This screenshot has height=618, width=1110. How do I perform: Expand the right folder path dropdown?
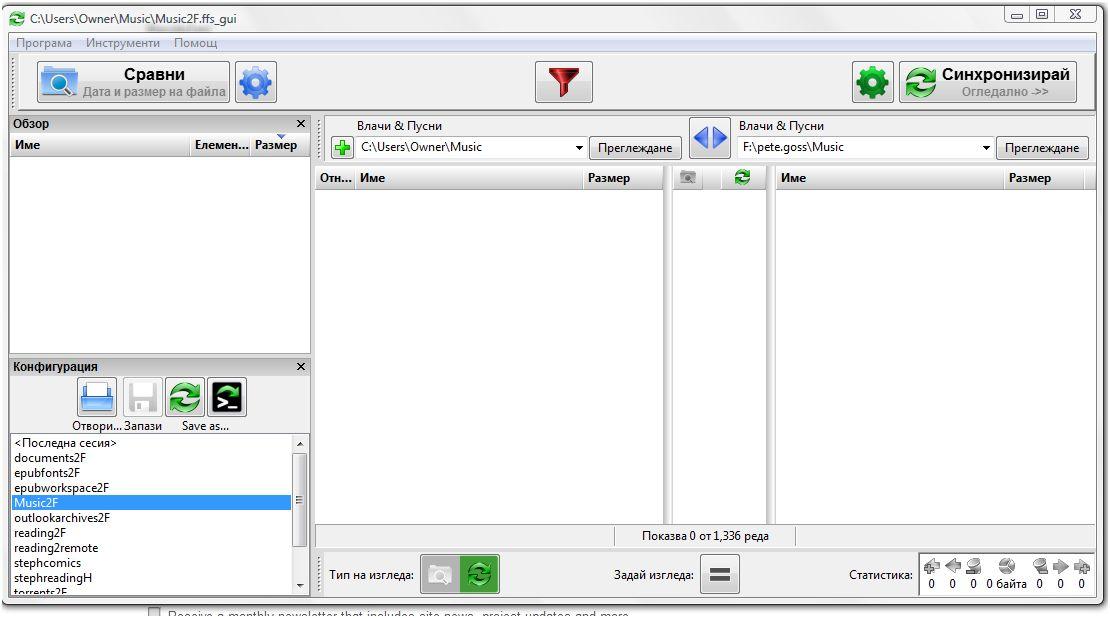pyautogui.click(x=986, y=147)
